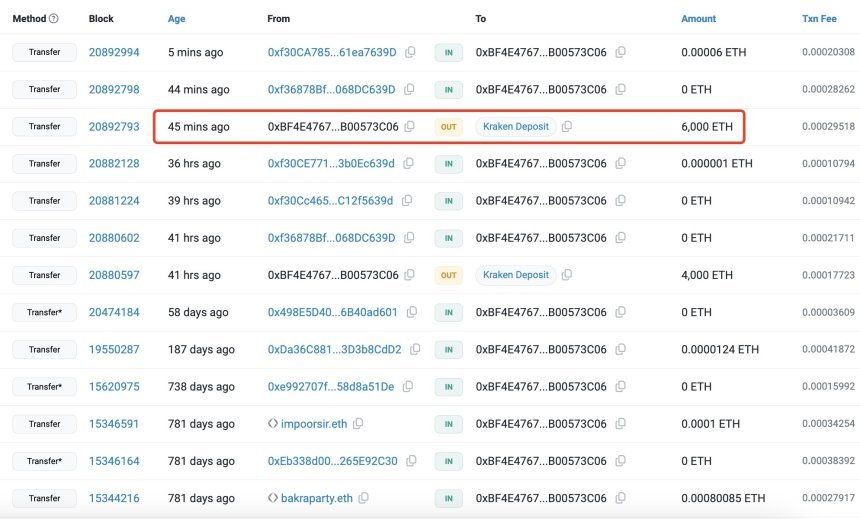860x519 pixels.
Task: Click the Txn Fee column header
Action: coord(819,19)
